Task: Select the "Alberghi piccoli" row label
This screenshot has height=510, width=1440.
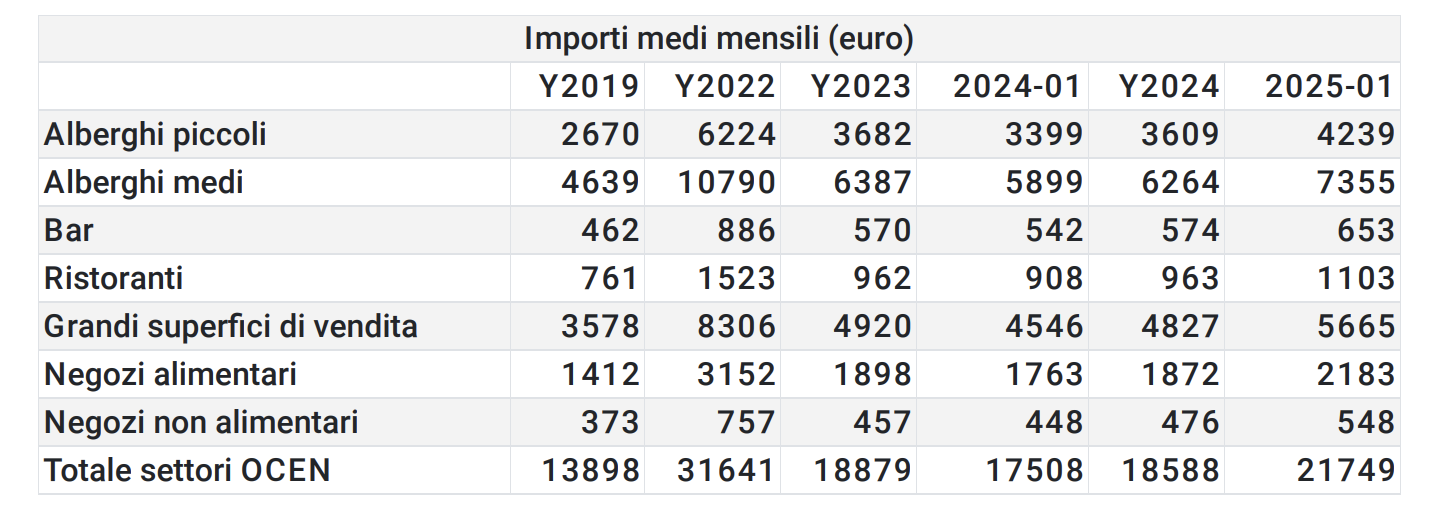Action: coord(155,135)
